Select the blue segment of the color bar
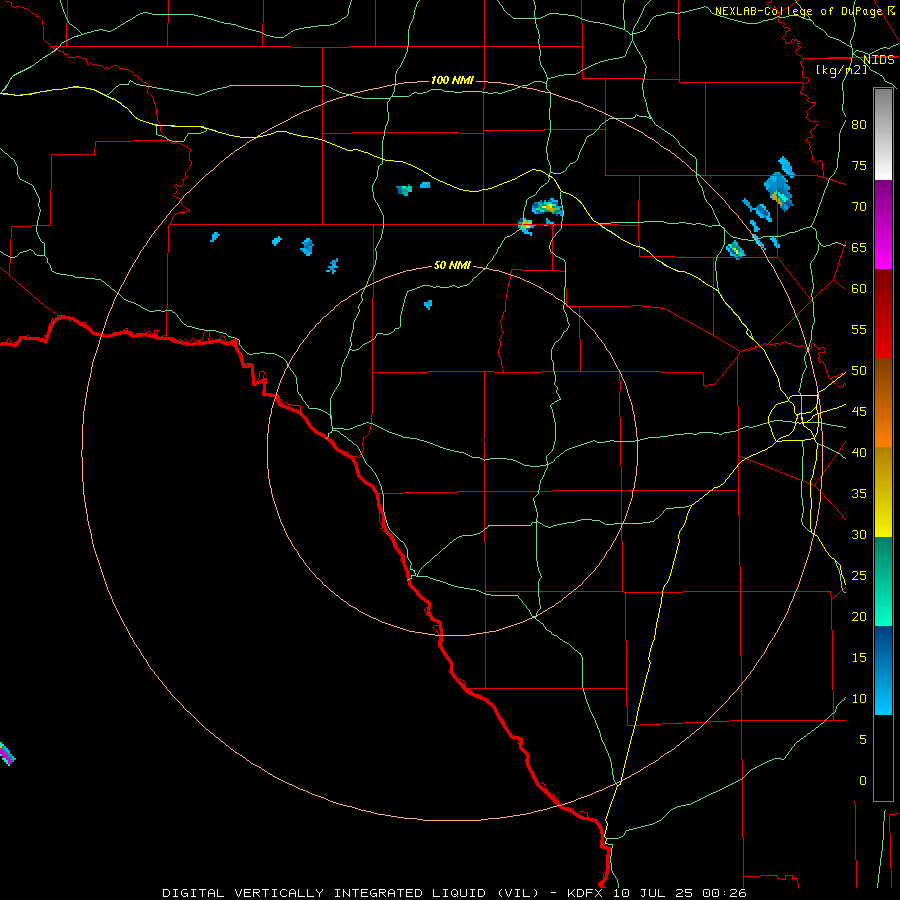900x900 pixels. pyautogui.click(x=883, y=670)
